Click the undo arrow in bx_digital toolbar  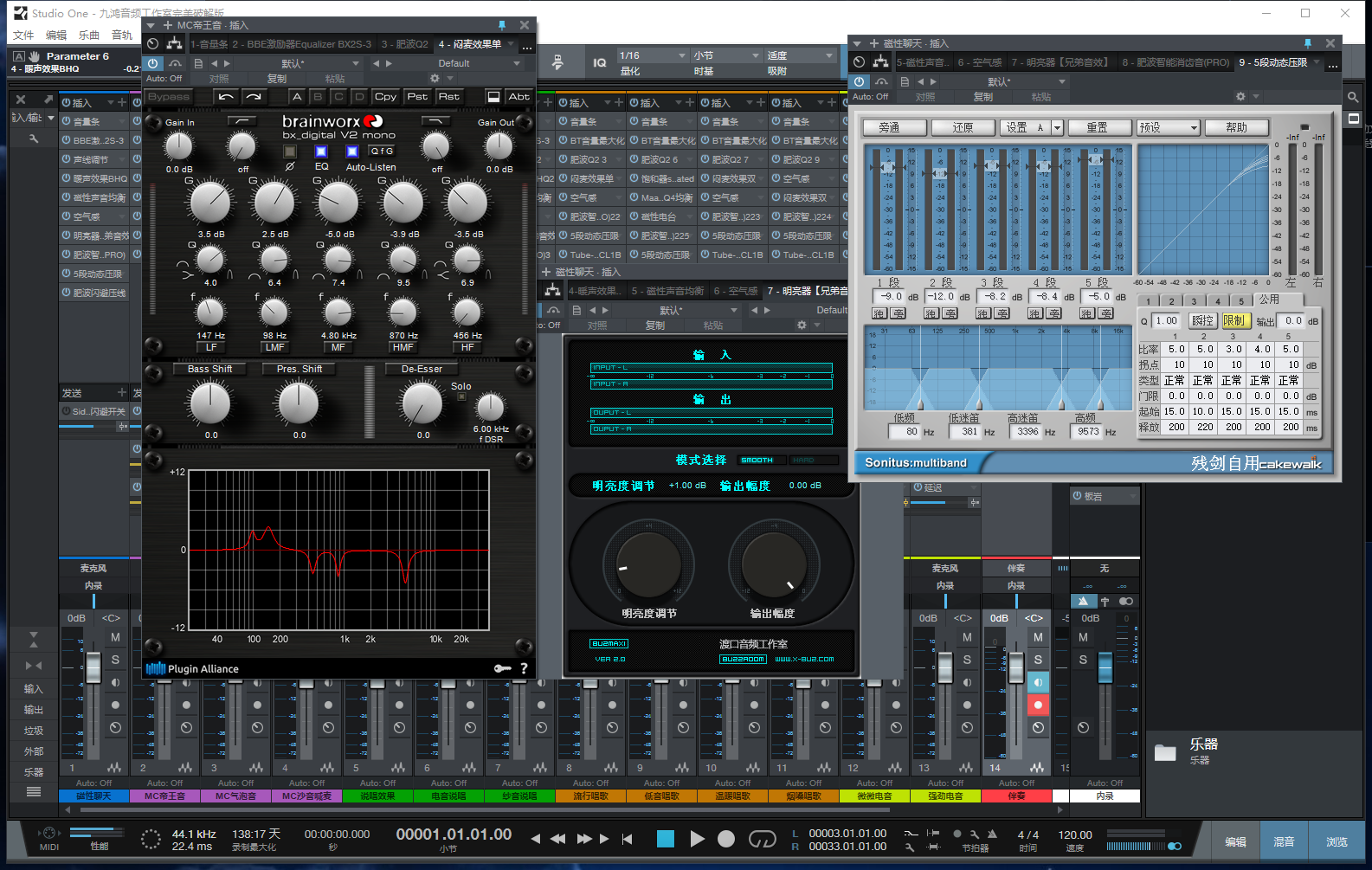click(x=226, y=97)
